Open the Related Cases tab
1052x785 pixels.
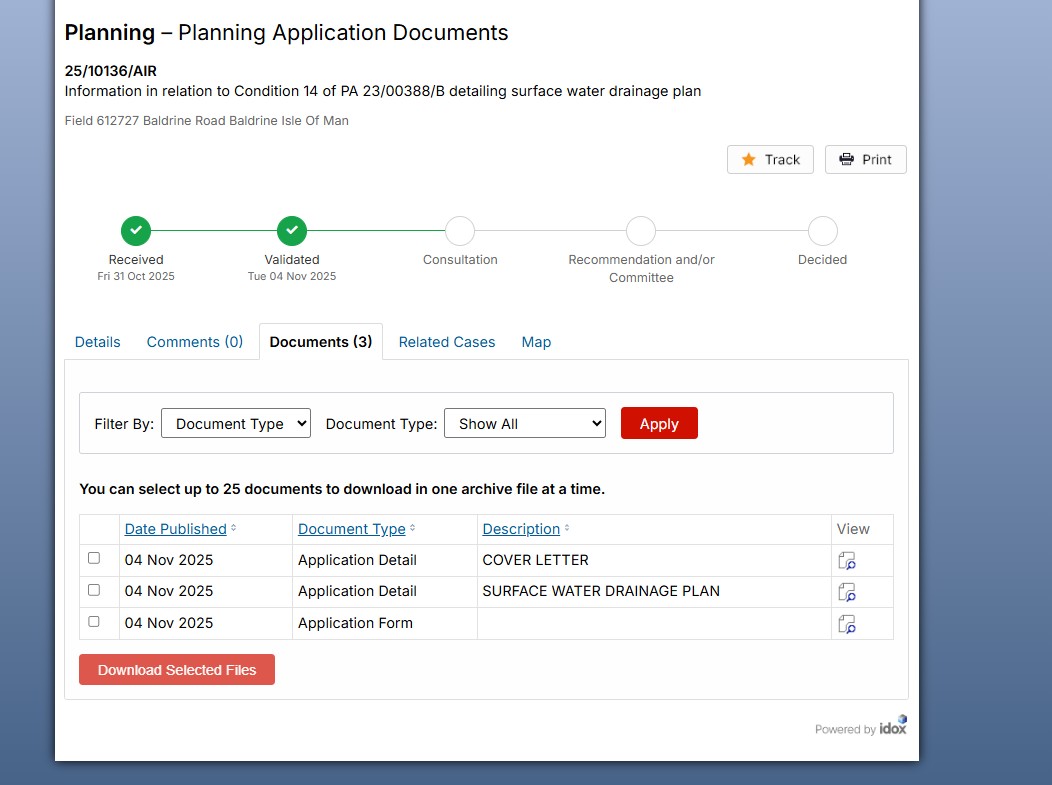coord(447,341)
